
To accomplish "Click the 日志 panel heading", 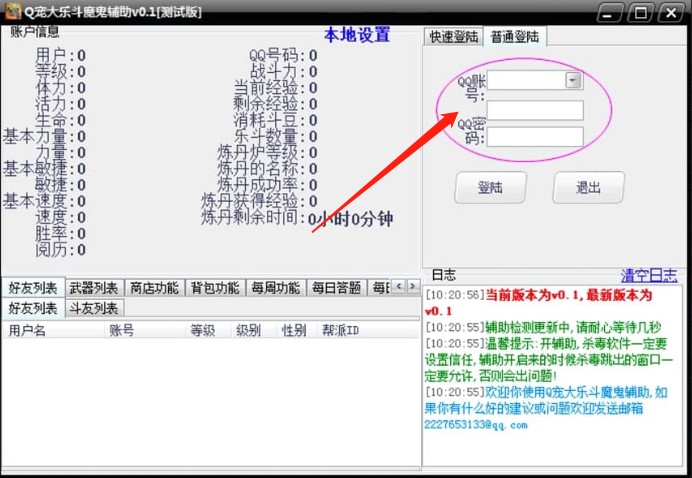I will (444, 275).
